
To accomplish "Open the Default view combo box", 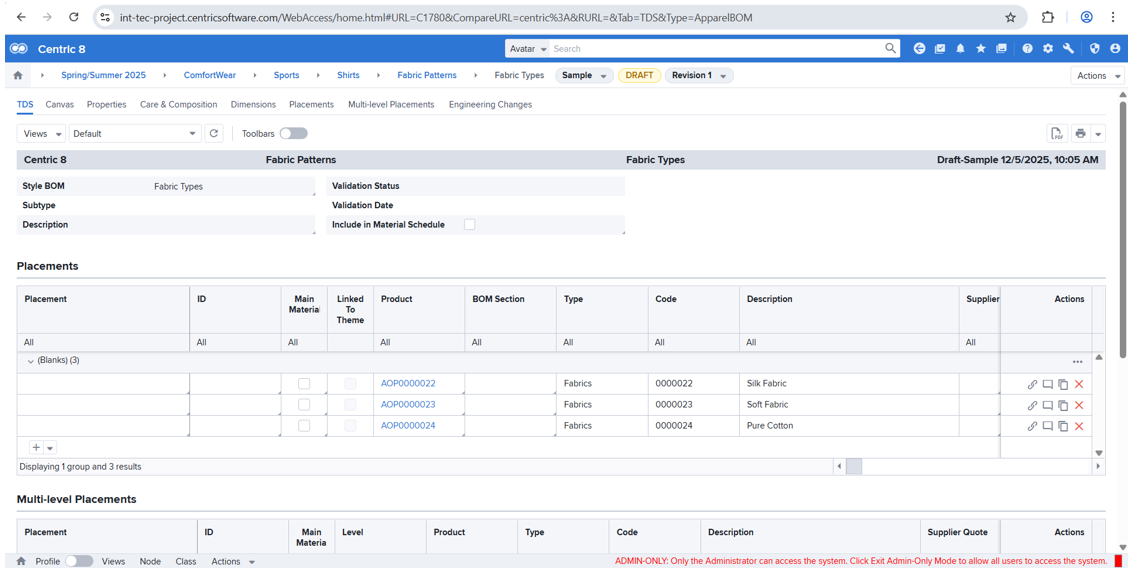I will pos(134,133).
